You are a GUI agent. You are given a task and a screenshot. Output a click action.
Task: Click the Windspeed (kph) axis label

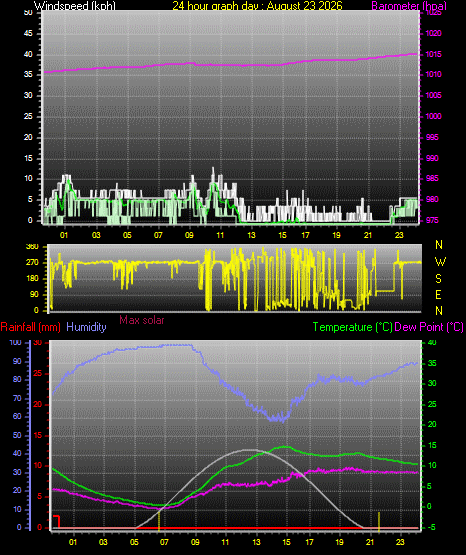(x=75, y=6)
